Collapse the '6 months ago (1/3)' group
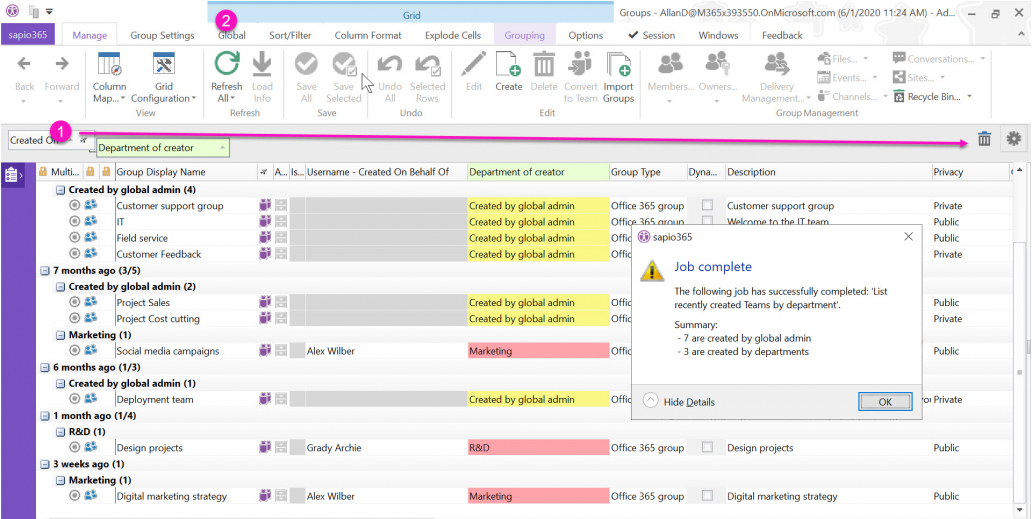Viewport: 1032px width, 519px height. (45, 367)
